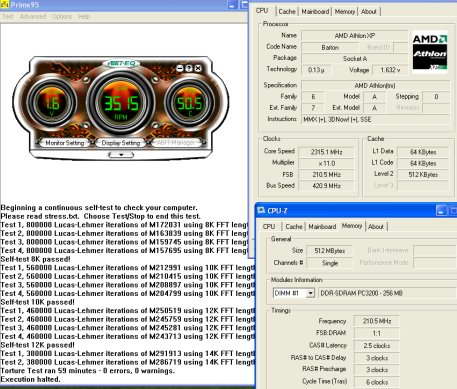Open About tab in lower CPU-Z

376,227
